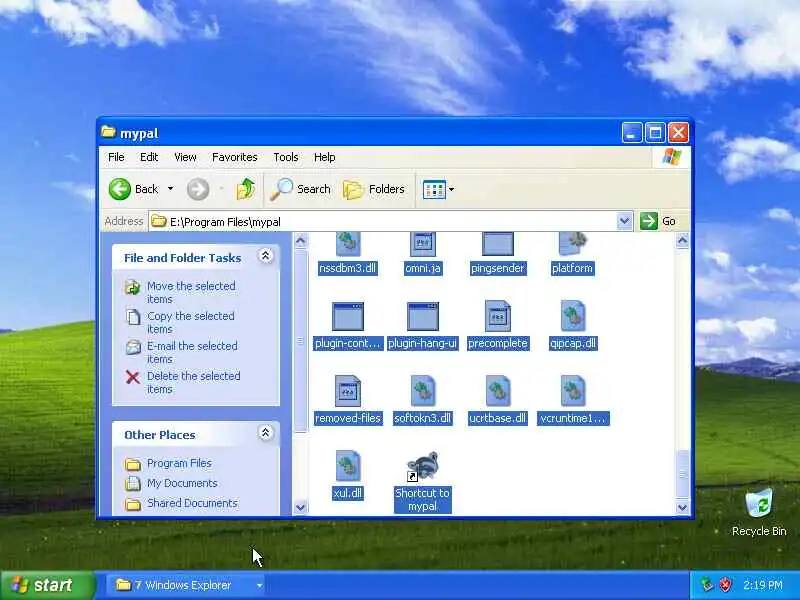Screen dimensions: 800x600
Task: Open the Edit menu
Action: click(x=149, y=157)
